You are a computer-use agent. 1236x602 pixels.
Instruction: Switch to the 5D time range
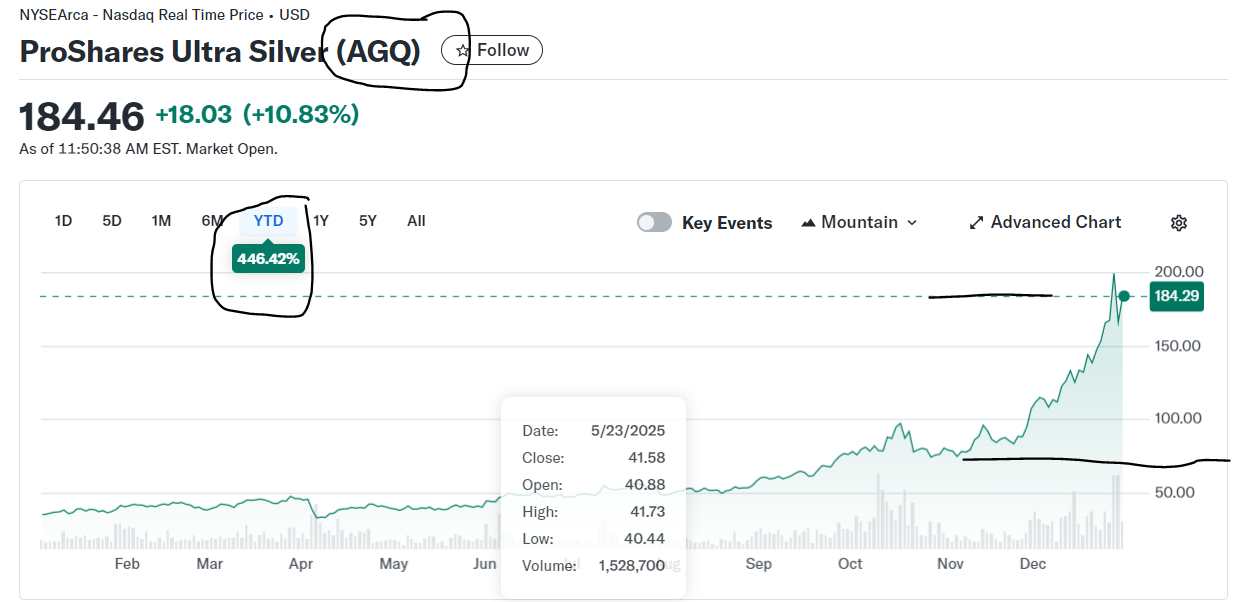click(112, 221)
